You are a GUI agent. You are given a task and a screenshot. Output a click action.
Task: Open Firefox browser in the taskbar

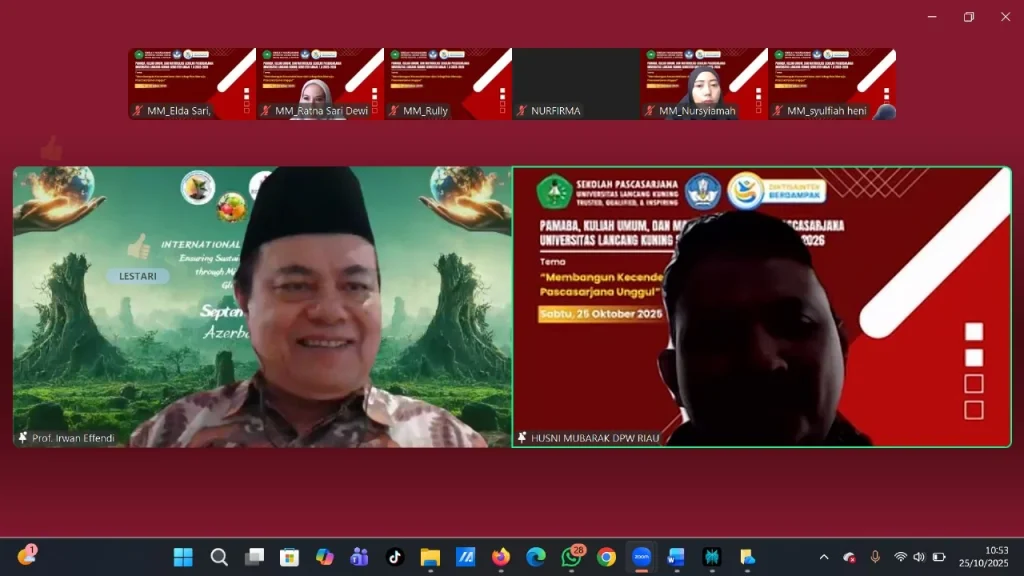click(x=501, y=557)
